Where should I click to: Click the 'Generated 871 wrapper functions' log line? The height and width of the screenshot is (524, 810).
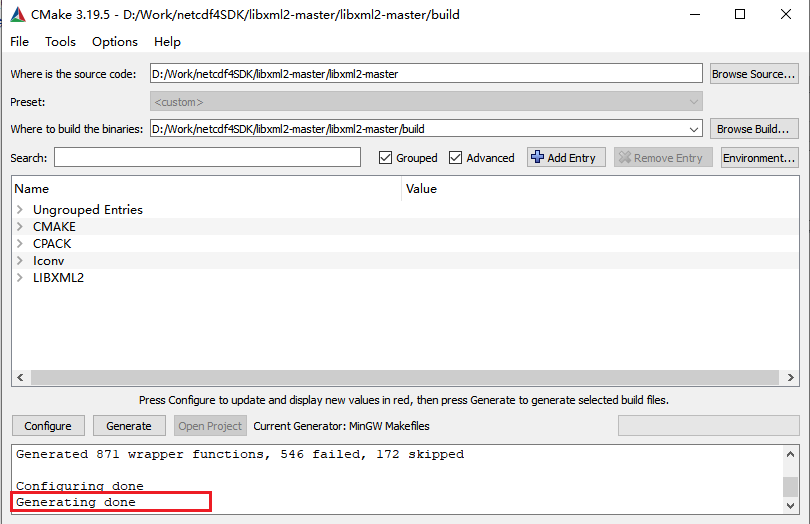240,454
